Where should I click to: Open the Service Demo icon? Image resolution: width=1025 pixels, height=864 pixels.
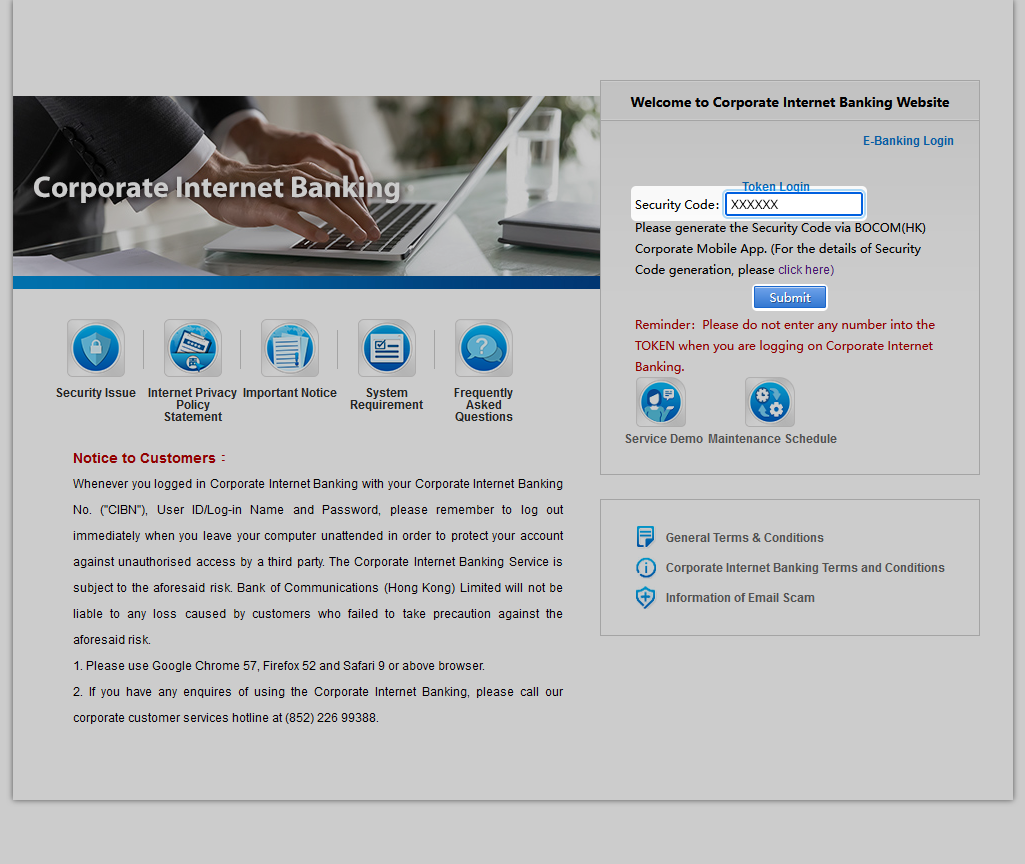pyautogui.click(x=661, y=402)
